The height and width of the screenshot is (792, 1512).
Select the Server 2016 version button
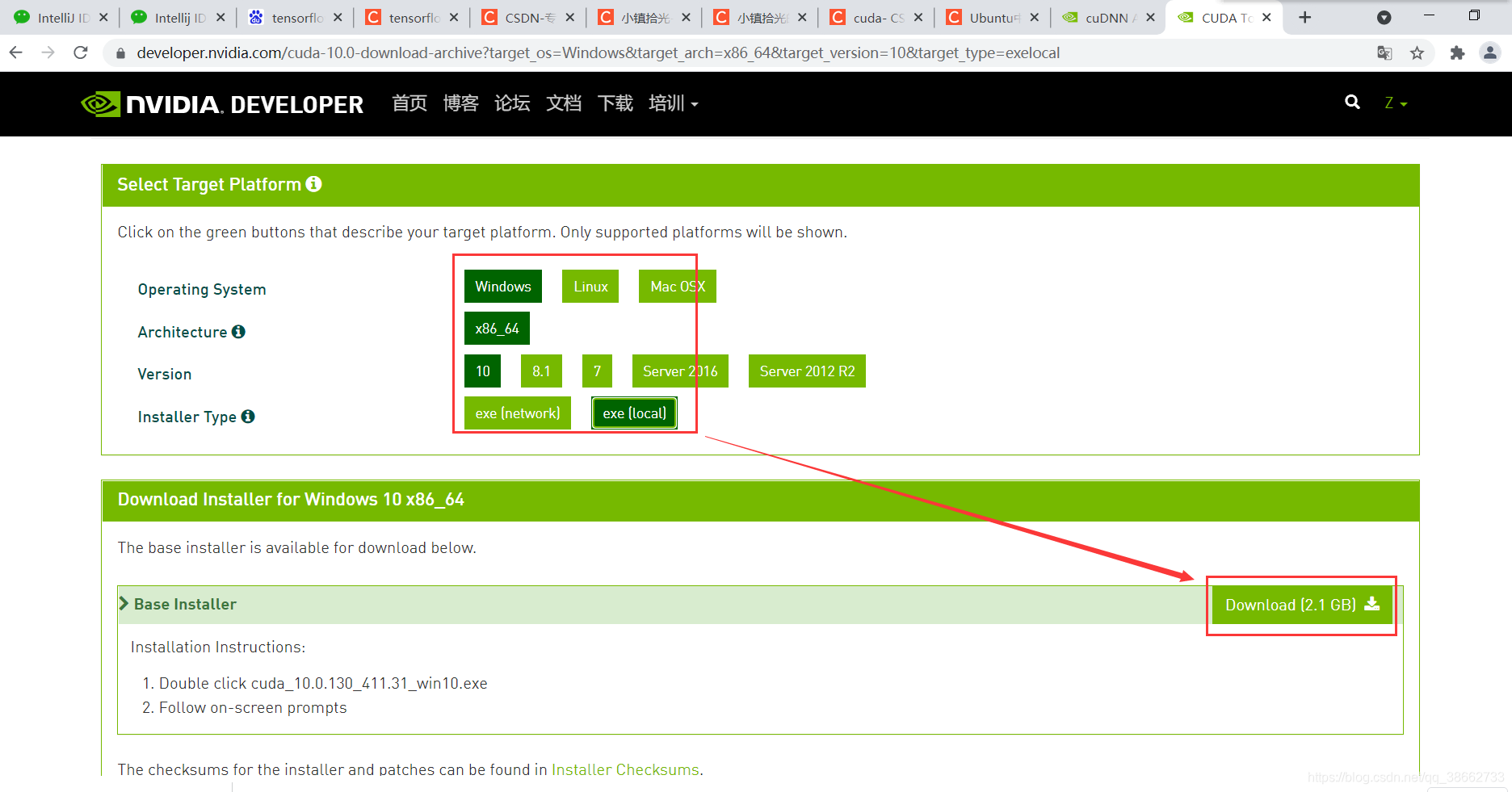(680, 371)
